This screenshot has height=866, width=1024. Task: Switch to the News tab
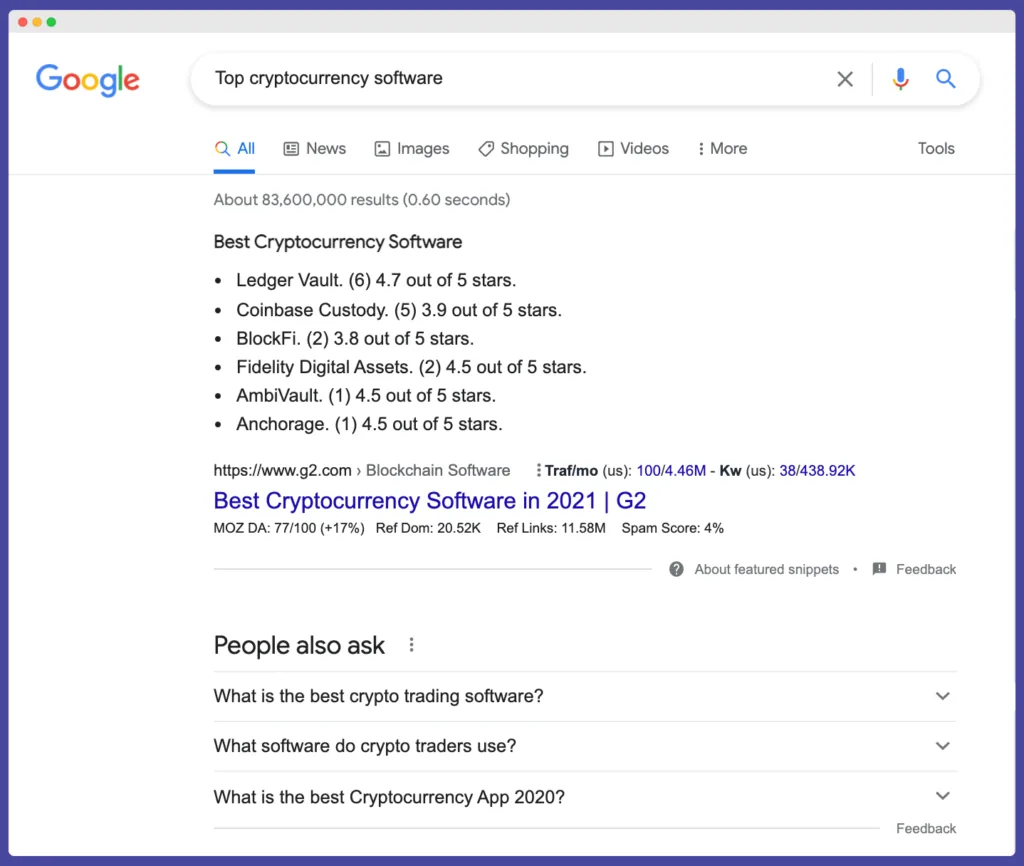point(314,148)
